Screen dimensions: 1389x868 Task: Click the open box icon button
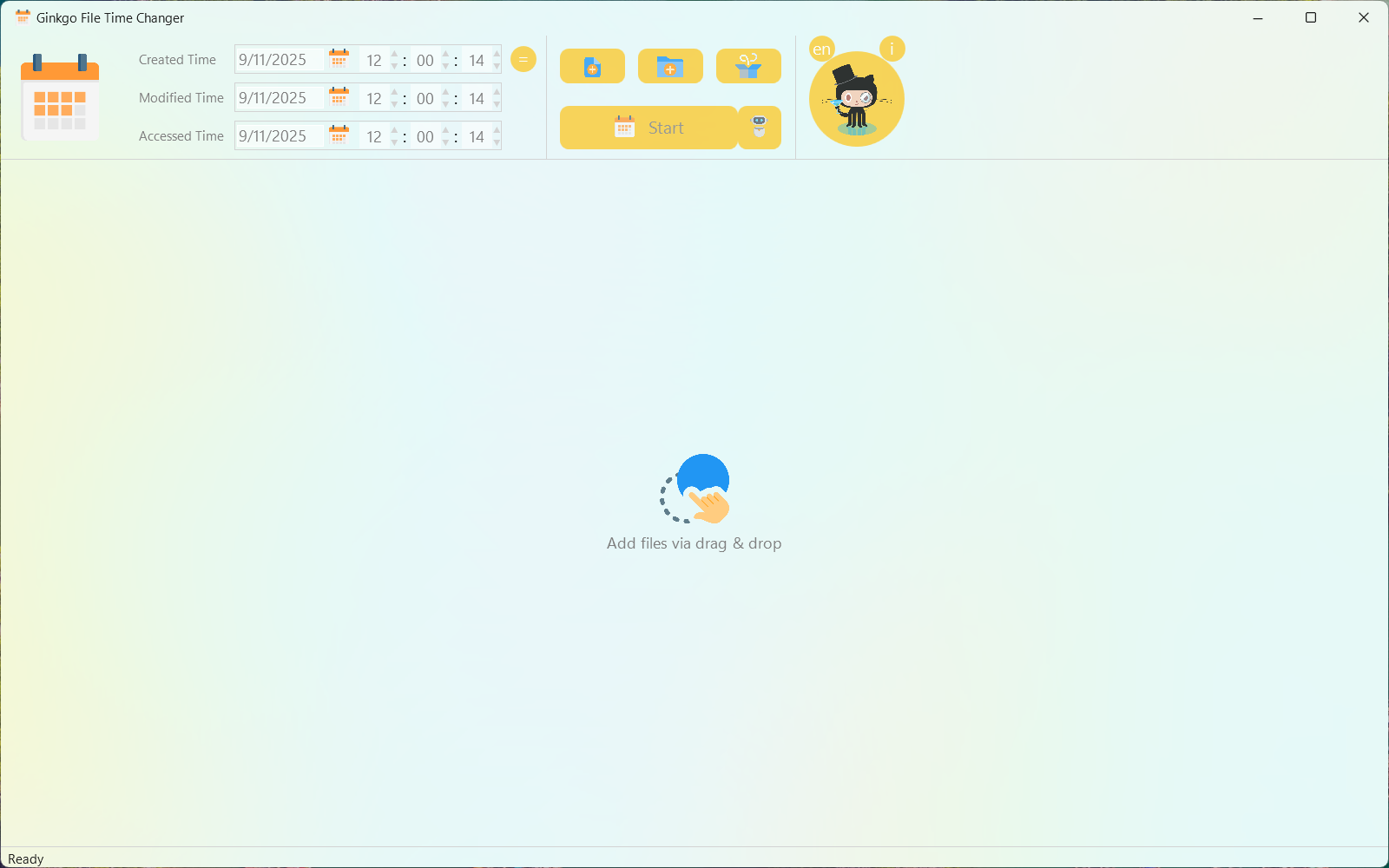click(x=748, y=67)
